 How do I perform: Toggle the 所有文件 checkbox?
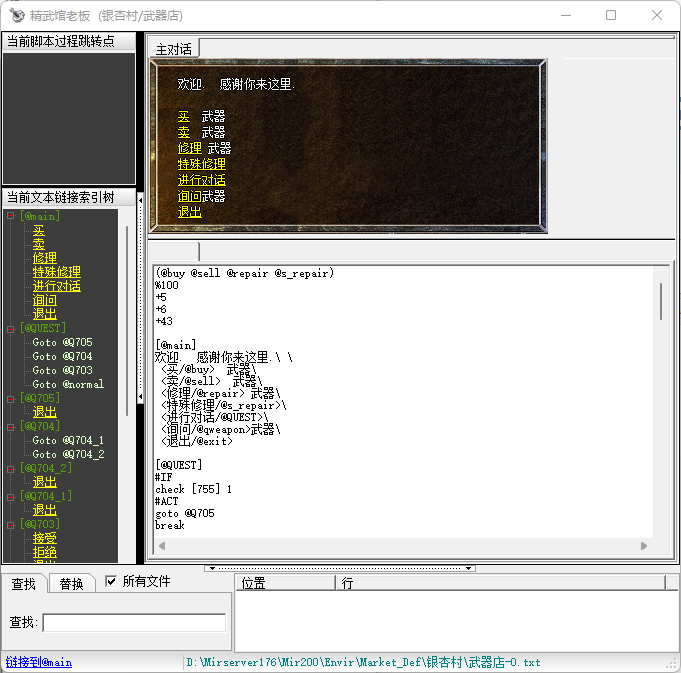(x=111, y=581)
